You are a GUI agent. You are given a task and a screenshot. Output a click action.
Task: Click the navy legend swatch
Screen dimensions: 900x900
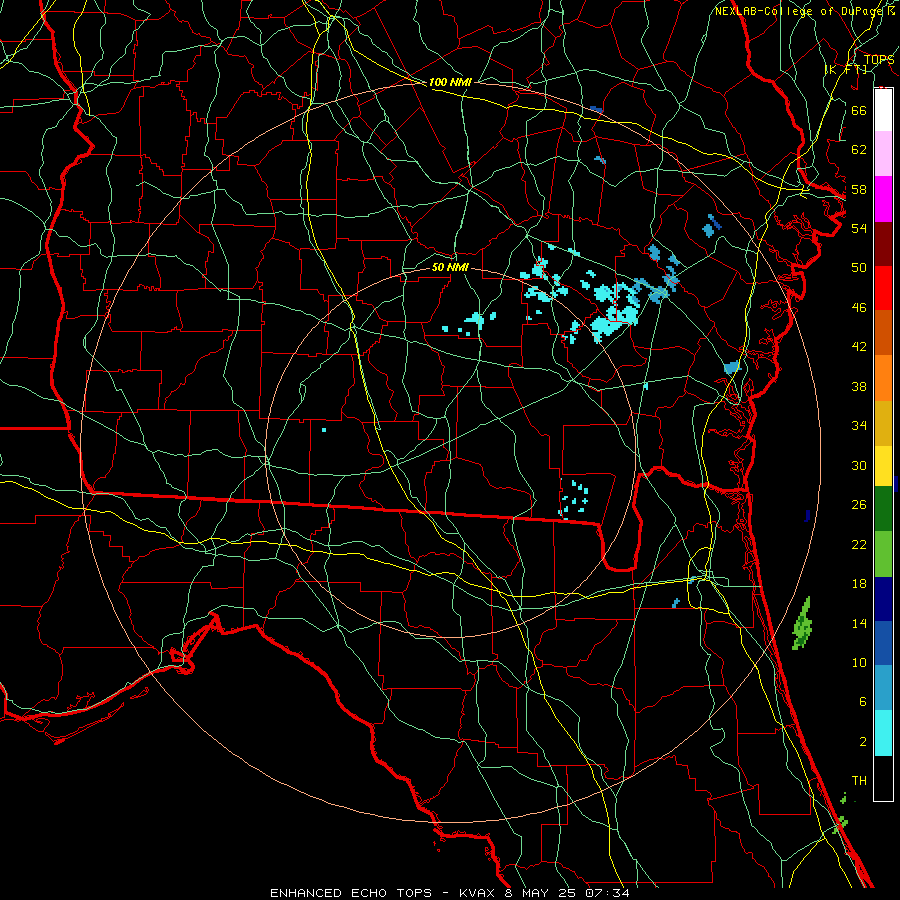(883, 599)
